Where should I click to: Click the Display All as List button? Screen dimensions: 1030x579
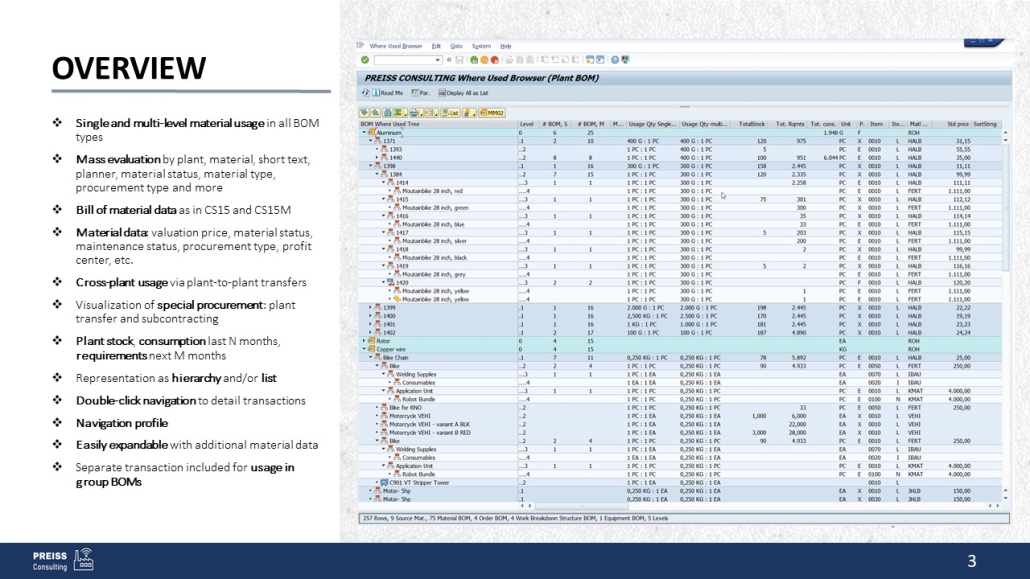pyautogui.click(x=462, y=92)
